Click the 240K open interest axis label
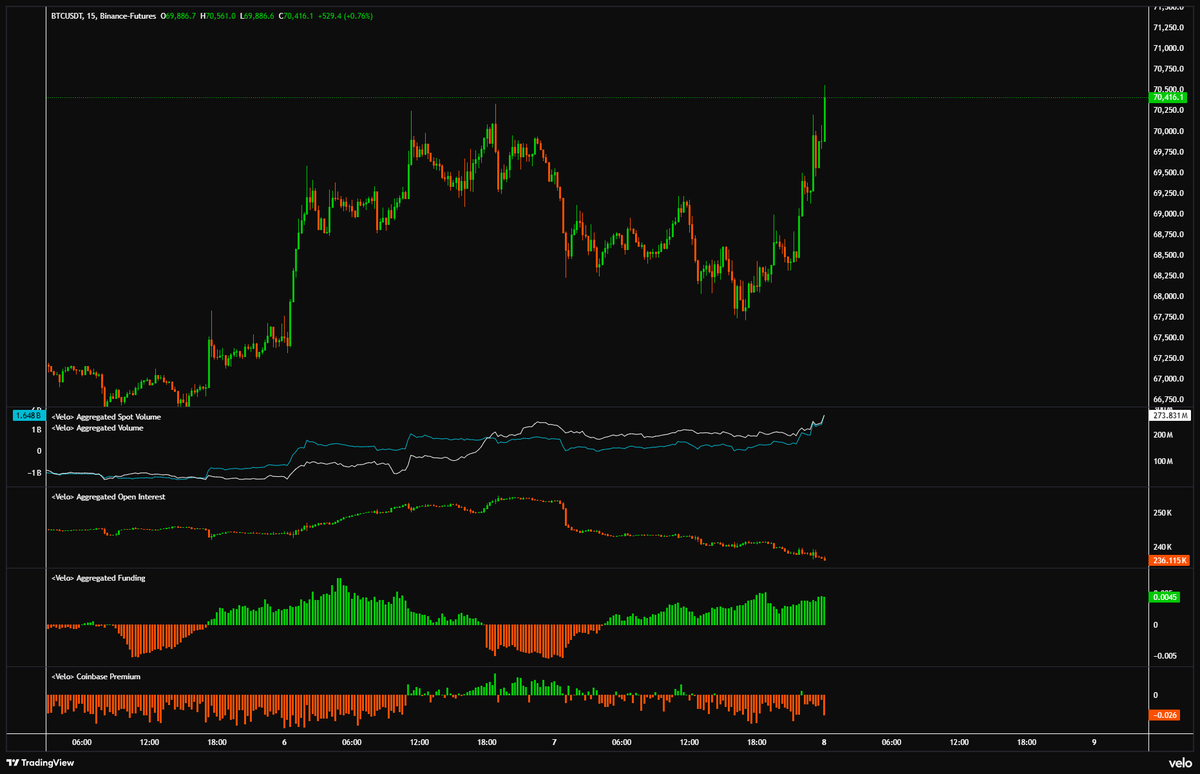This screenshot has width=1200, height=774. click(x=1162, y=547)
